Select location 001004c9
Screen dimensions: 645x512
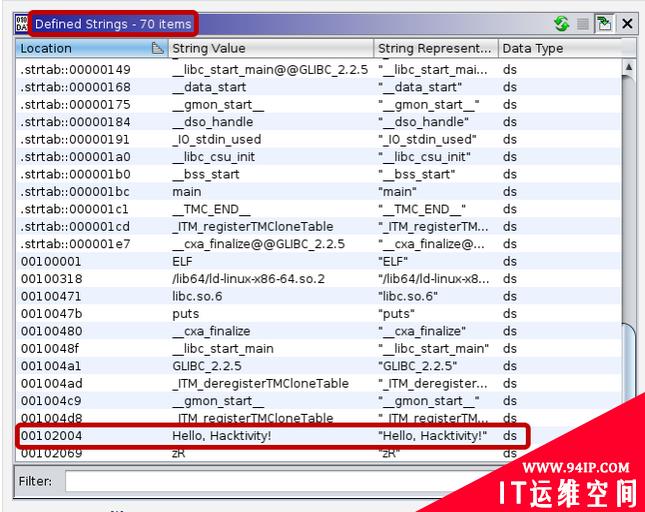coord(51,401)
